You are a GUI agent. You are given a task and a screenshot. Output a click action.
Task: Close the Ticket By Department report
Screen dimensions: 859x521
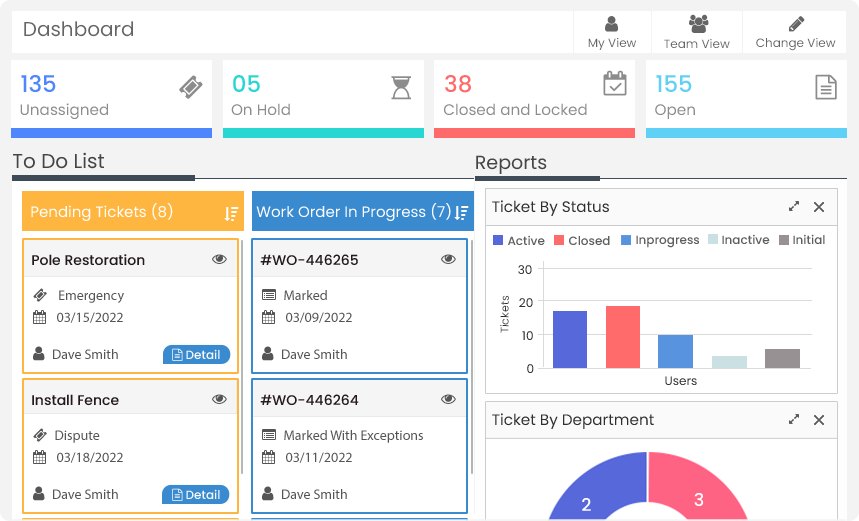(819, 420)
